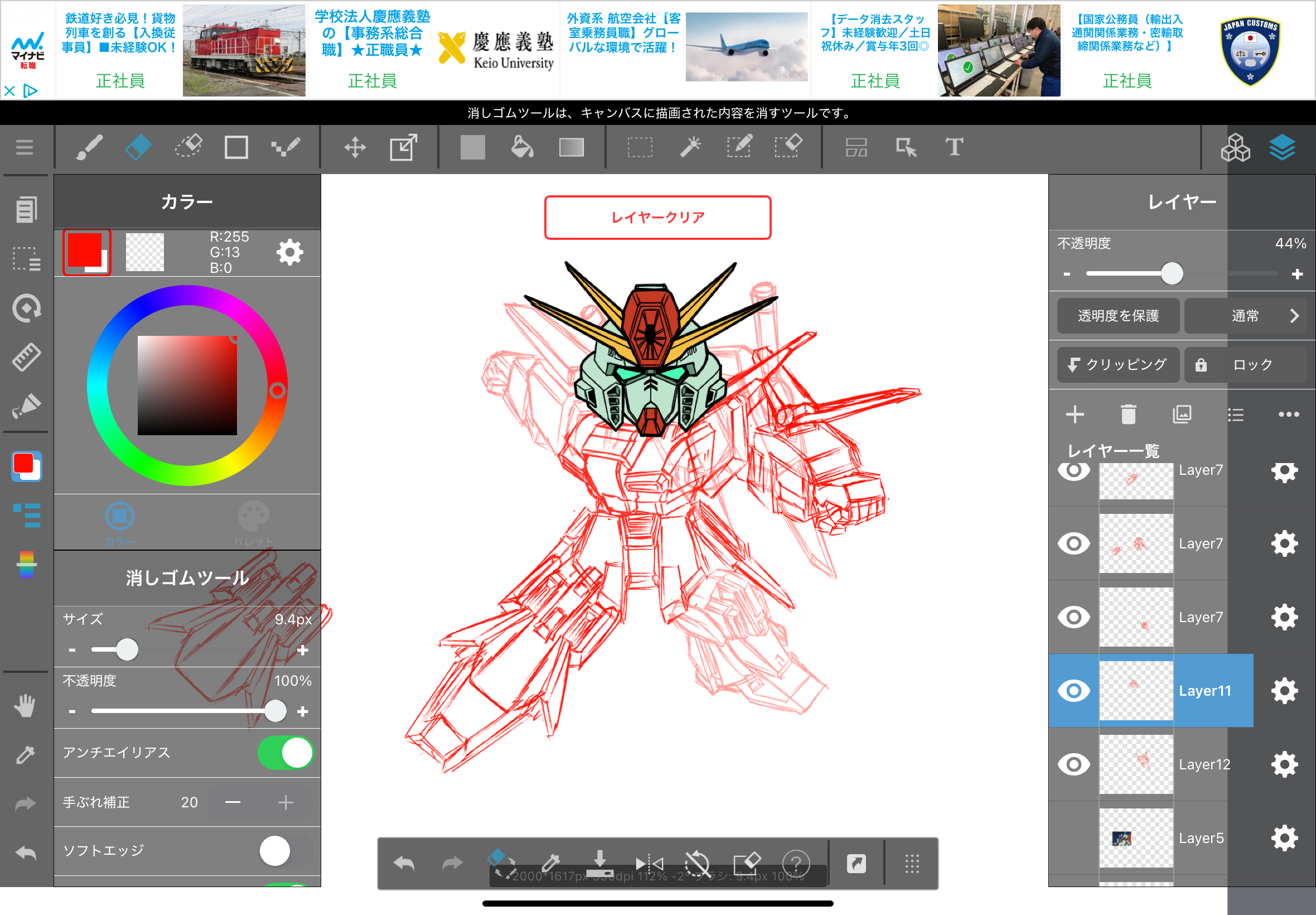
Task: Open the hamburger main menu
Action: (x=24, y=147)
